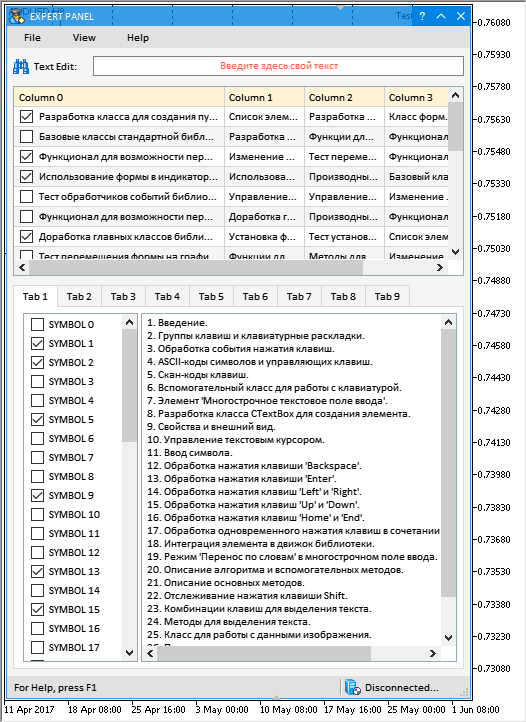Viewport: 526px width, 722px height.
Task: Click the symbol list vertical scrollbar thumb
Action: click(x=129, y=385)
